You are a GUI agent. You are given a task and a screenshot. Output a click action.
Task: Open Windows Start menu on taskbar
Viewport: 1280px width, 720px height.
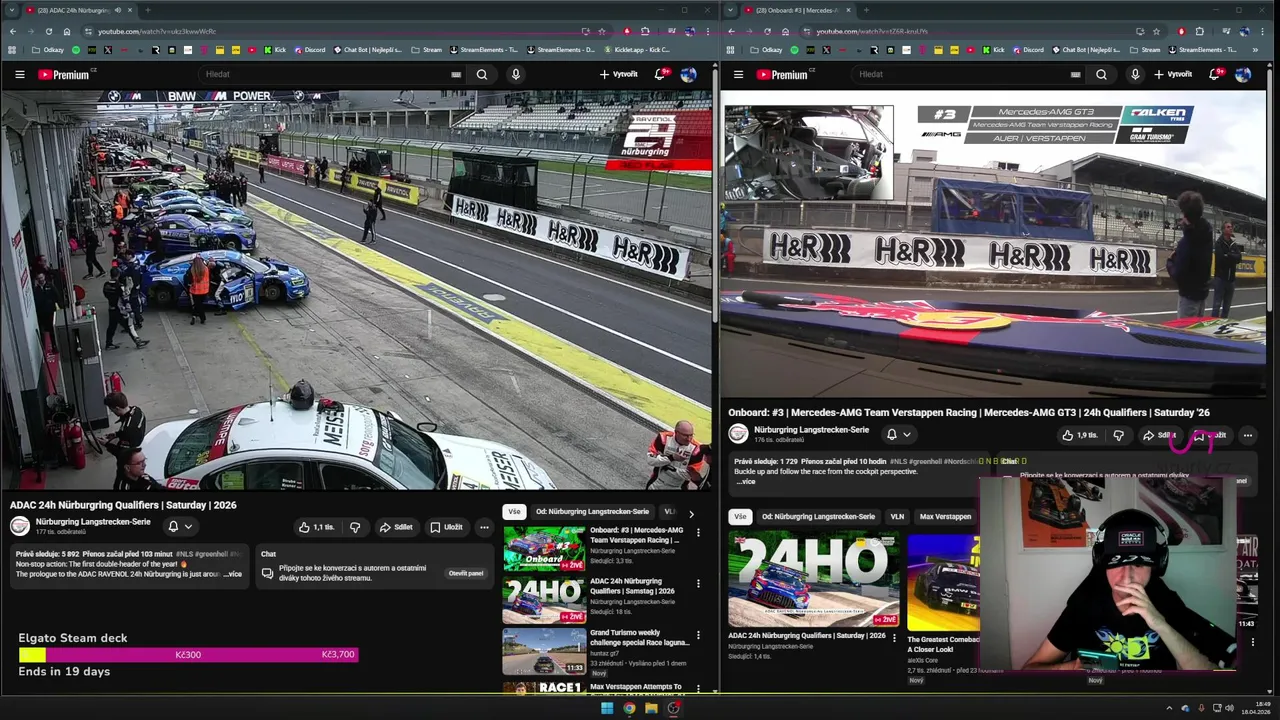[606, 708]
